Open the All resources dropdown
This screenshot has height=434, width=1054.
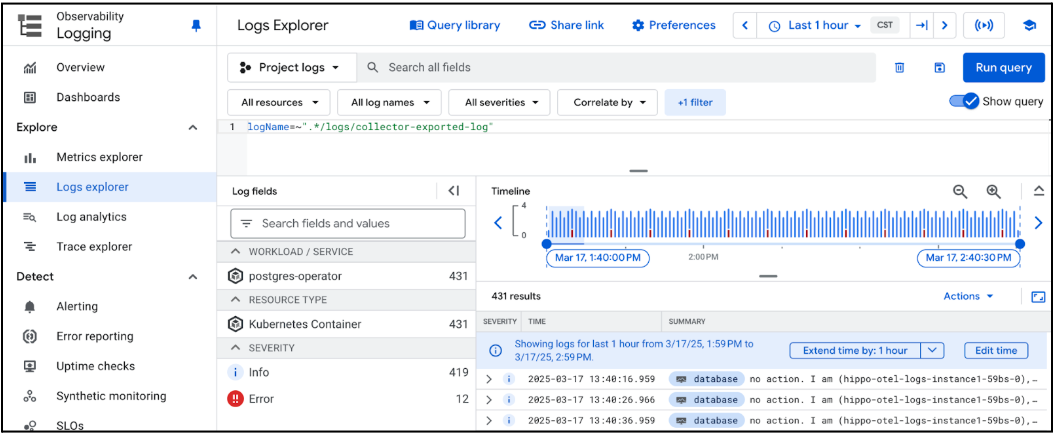(279, 103)
